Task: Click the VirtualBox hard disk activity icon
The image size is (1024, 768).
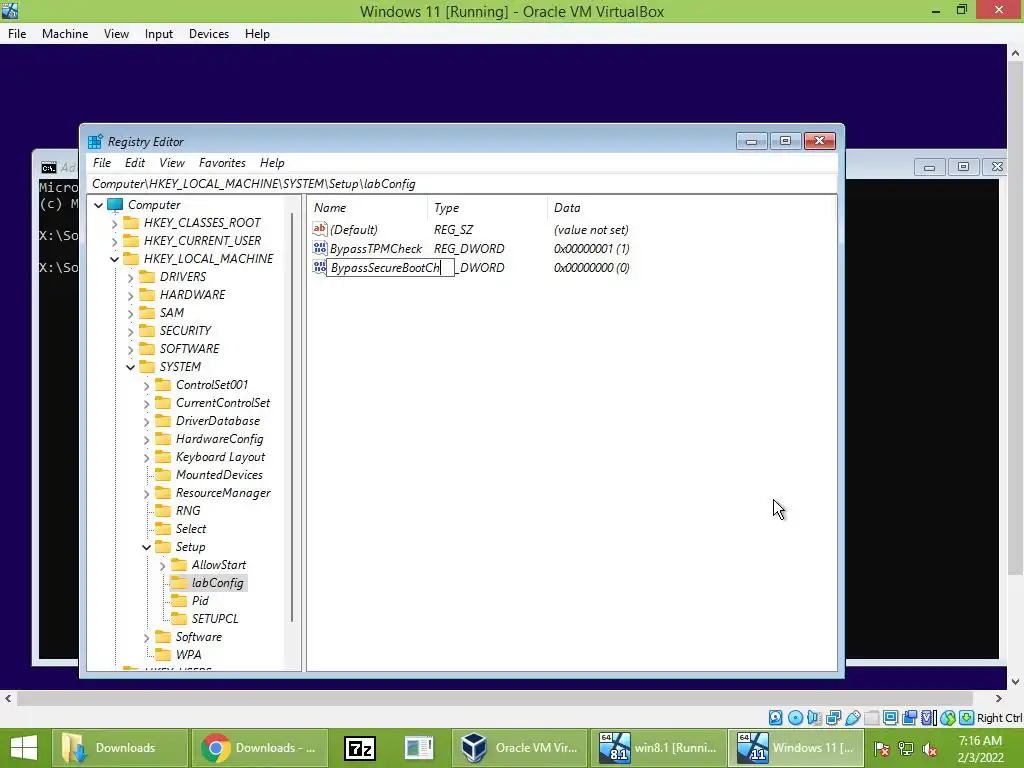Action: tap(775, 718)
